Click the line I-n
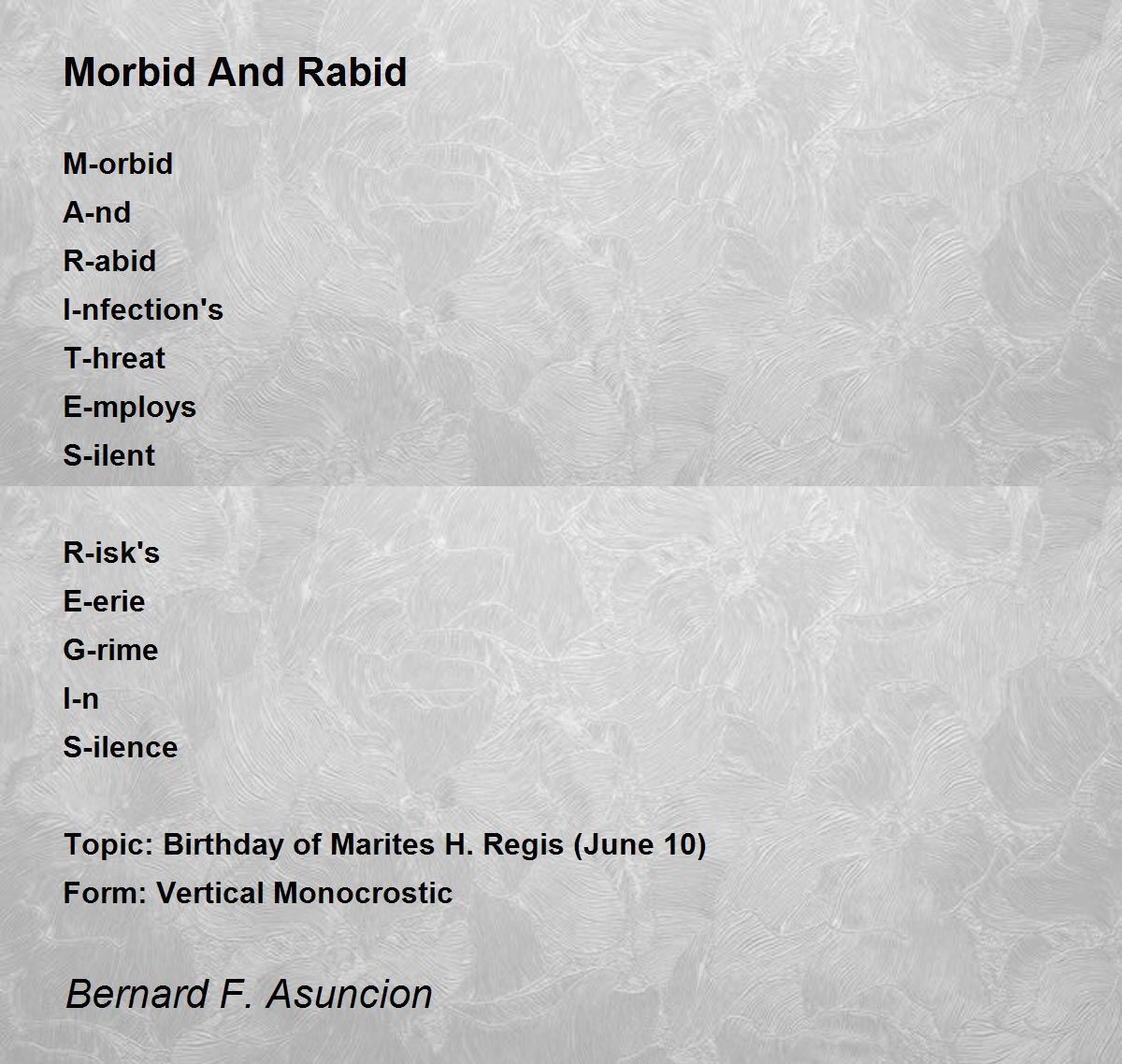The image size is (1122, 1064). click(x=80, y=698)
